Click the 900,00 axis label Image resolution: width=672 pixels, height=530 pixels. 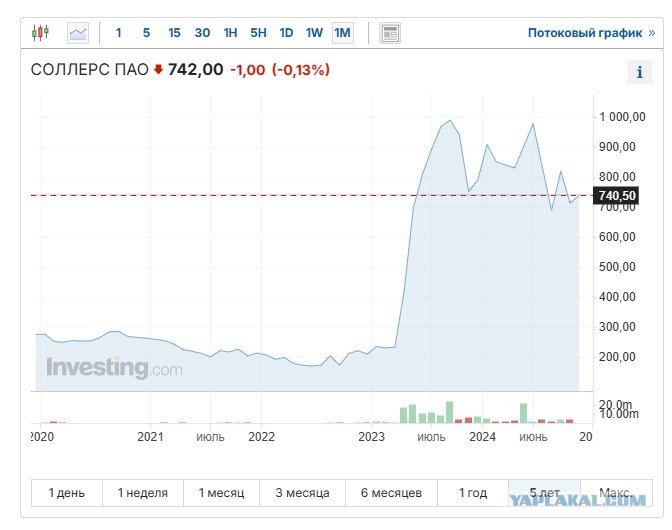point(617,147)
